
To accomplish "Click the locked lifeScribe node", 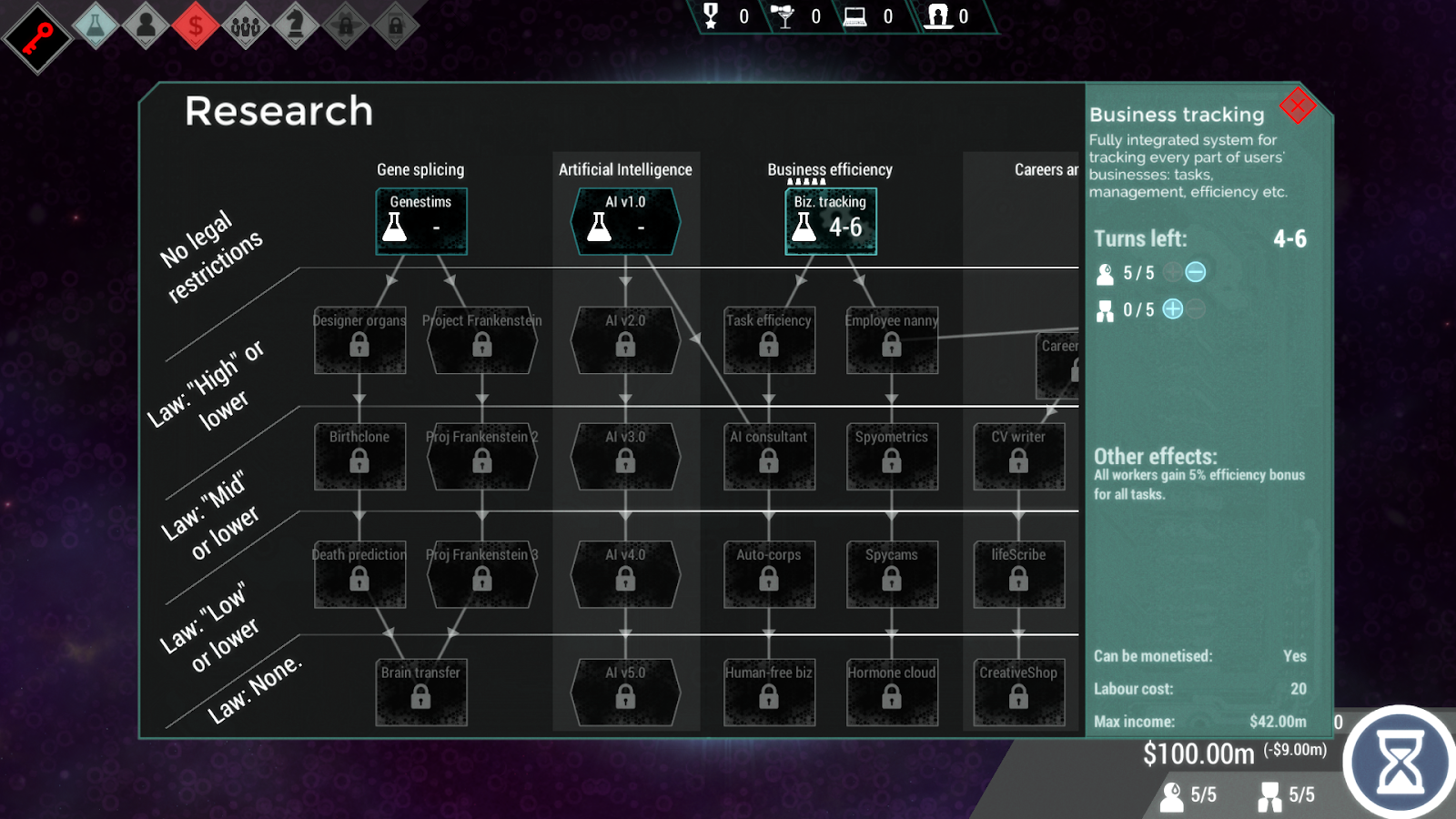I will (1018, 574).
